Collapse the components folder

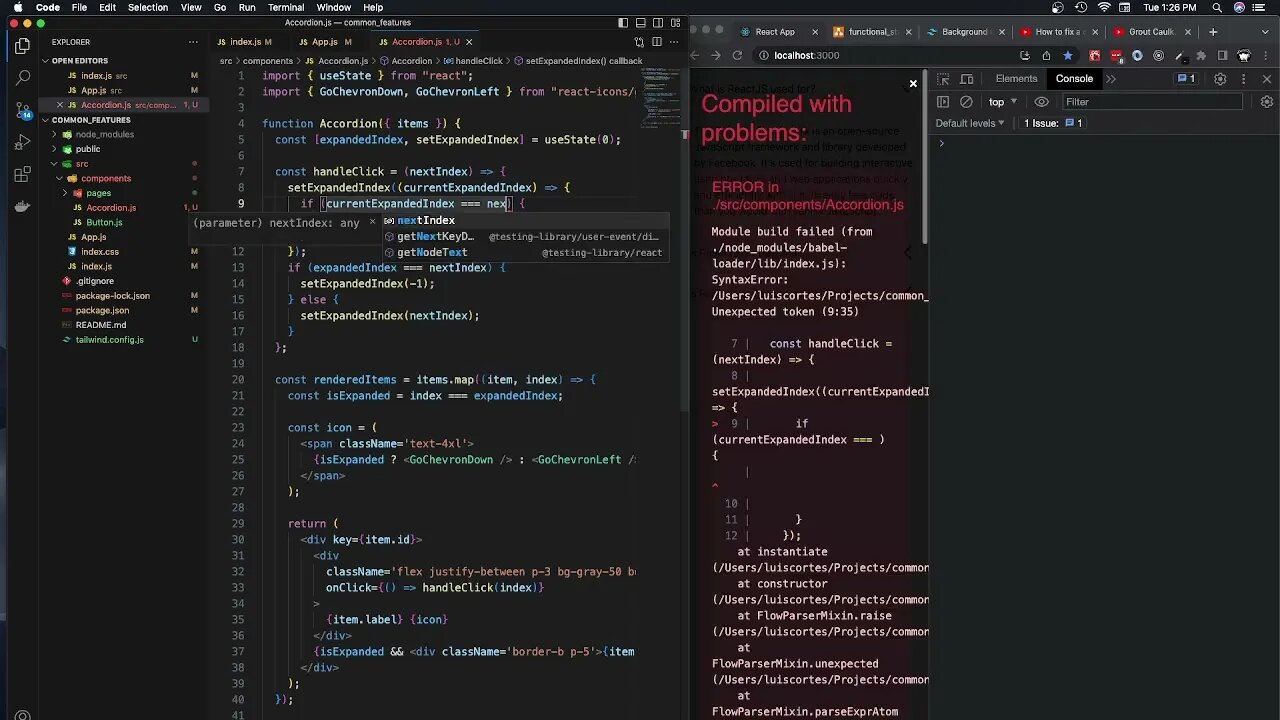pyautogui.click(x=105, y=178)
